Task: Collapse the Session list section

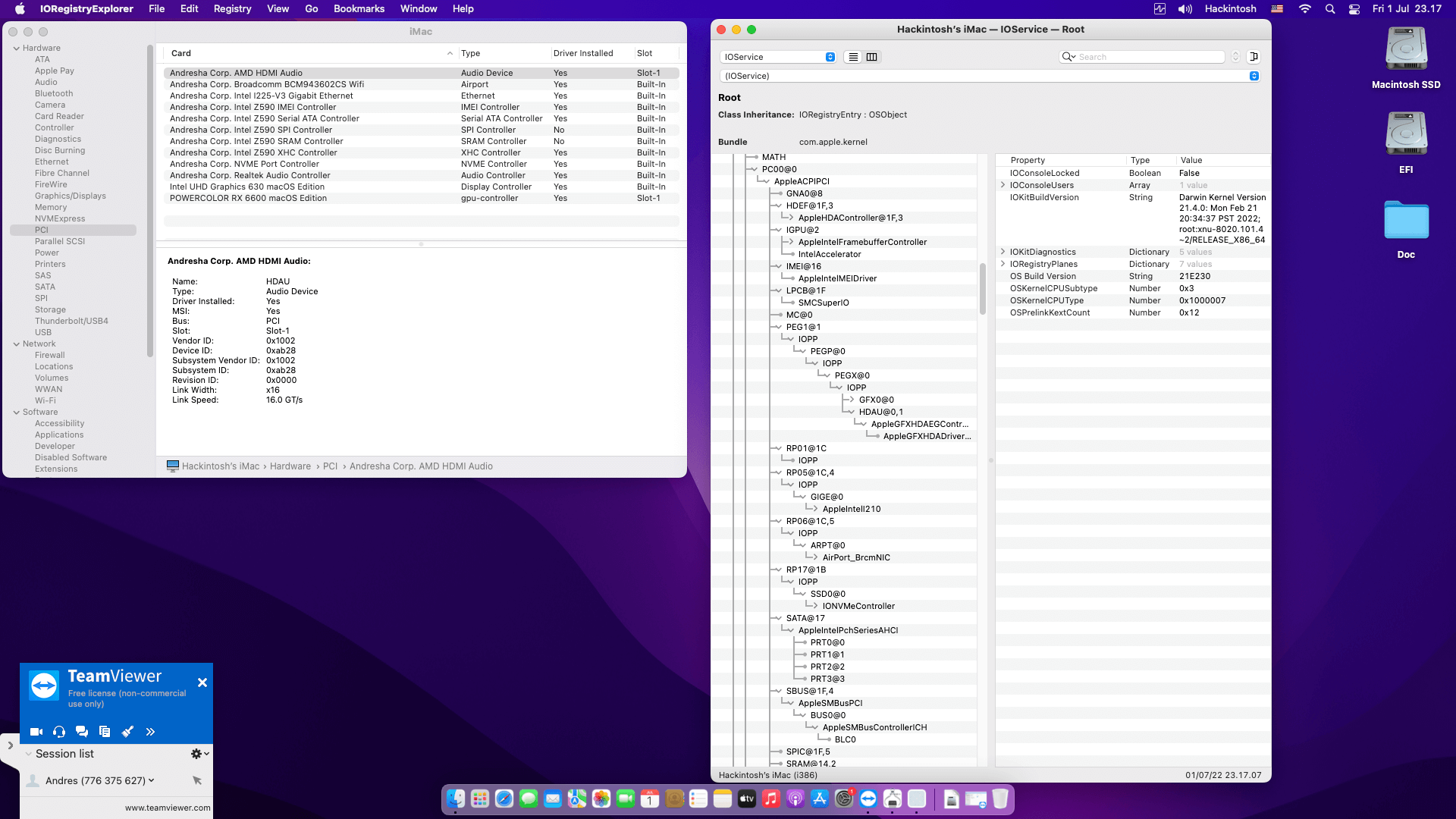Action: pos(29,754)
